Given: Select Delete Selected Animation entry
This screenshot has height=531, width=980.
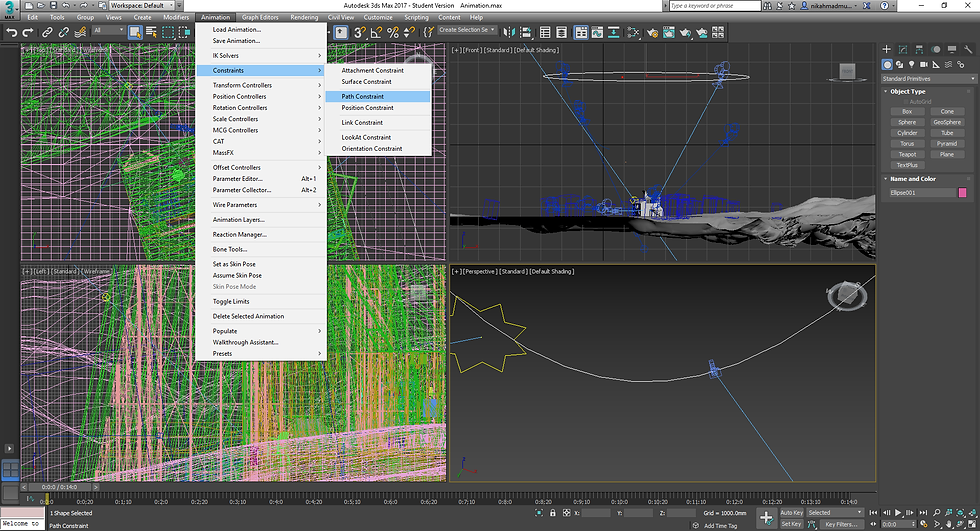Looking at the screenshot, I should pyautogui.click(x=261, y=316).
